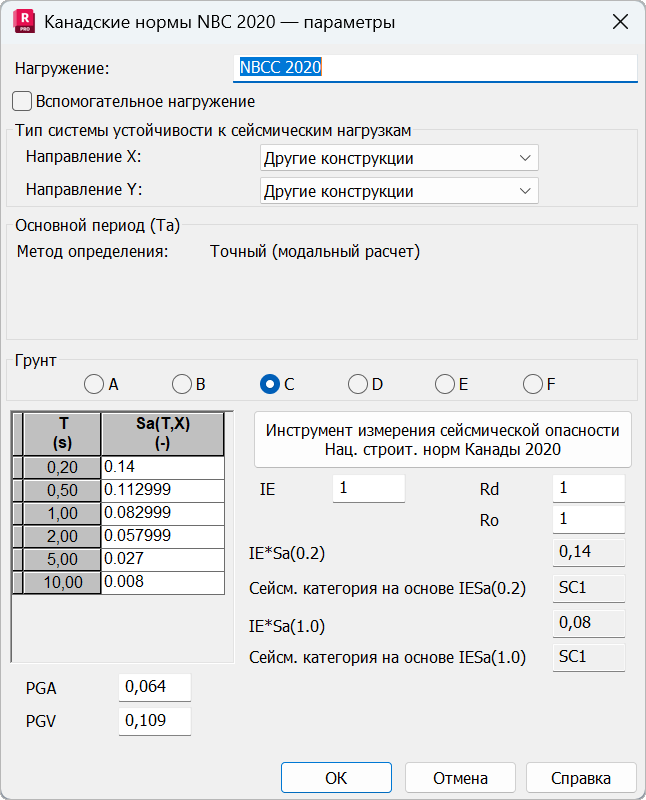
Task: Click the Sa cell with value 0.112999
Action: click(163, 490)
